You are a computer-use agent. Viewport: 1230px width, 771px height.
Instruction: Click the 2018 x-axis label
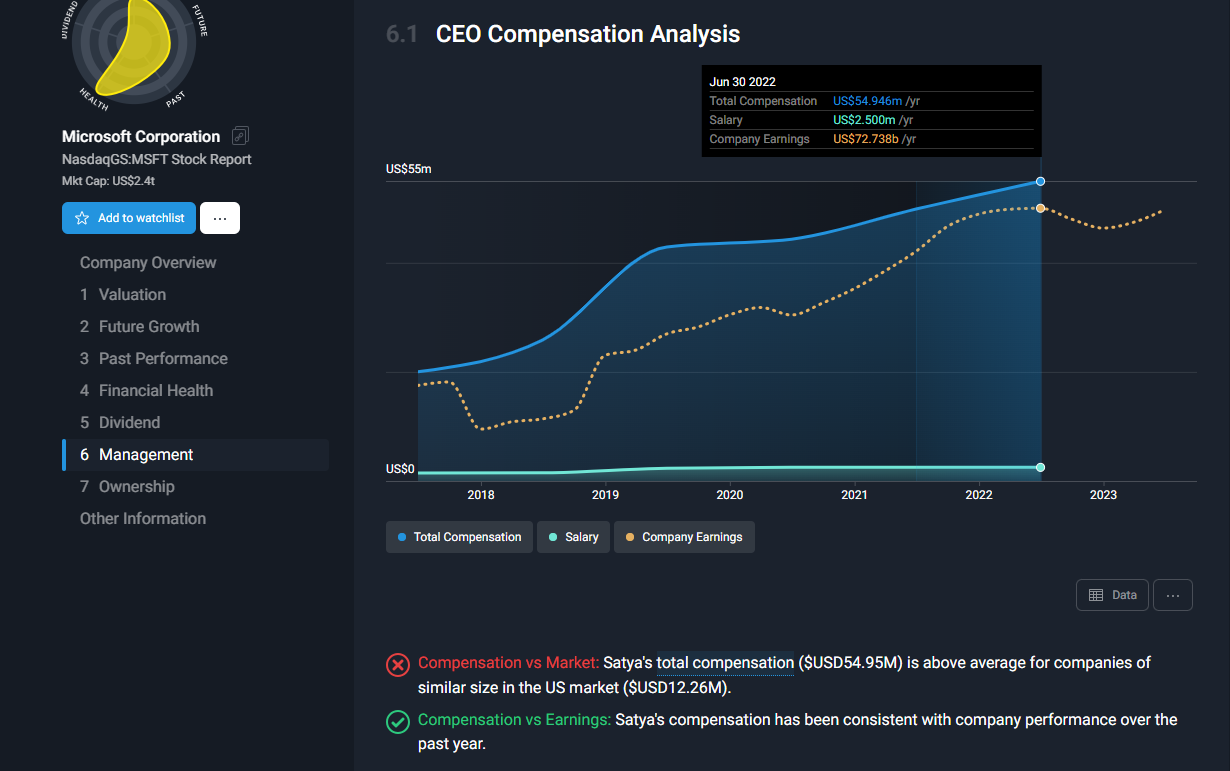coord(481,495)
